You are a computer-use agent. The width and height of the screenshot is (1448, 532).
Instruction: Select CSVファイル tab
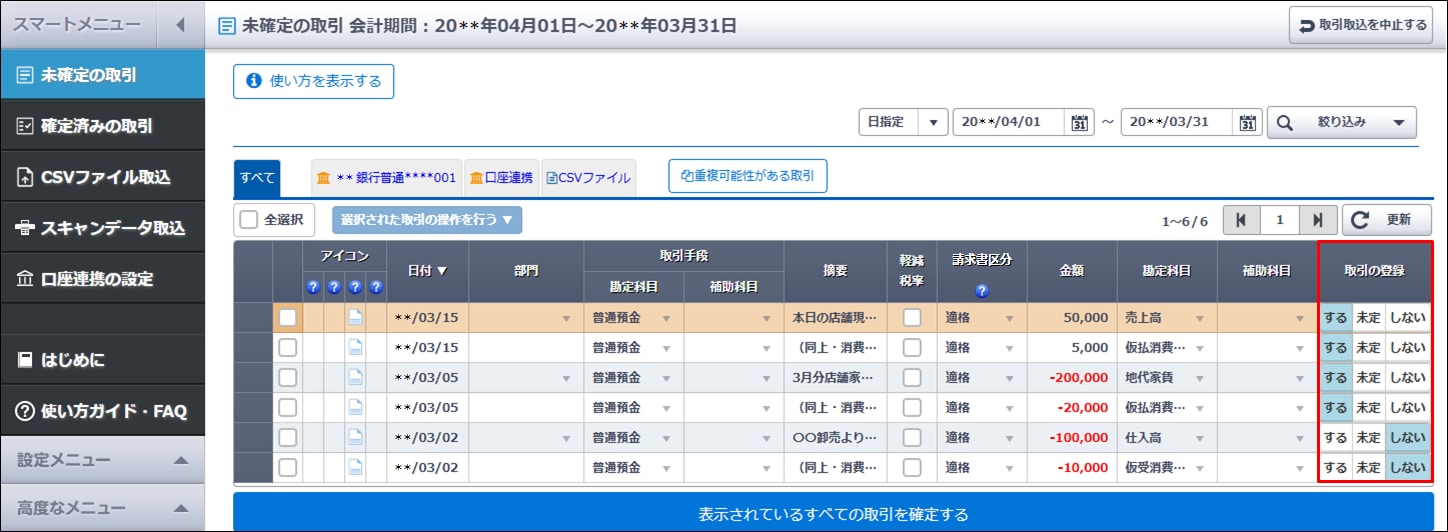coord(588,178)
